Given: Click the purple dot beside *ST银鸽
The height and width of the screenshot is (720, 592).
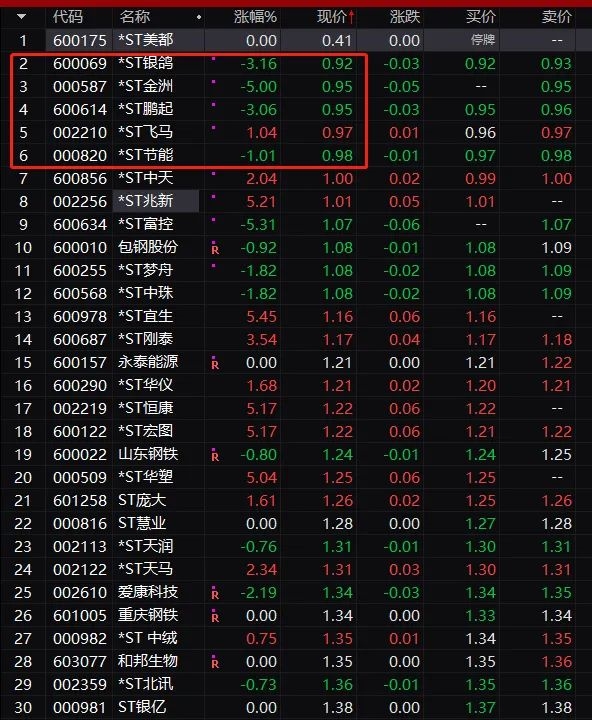Looking at the screenshot, I should pyautogui.click(x=214, y=59).
